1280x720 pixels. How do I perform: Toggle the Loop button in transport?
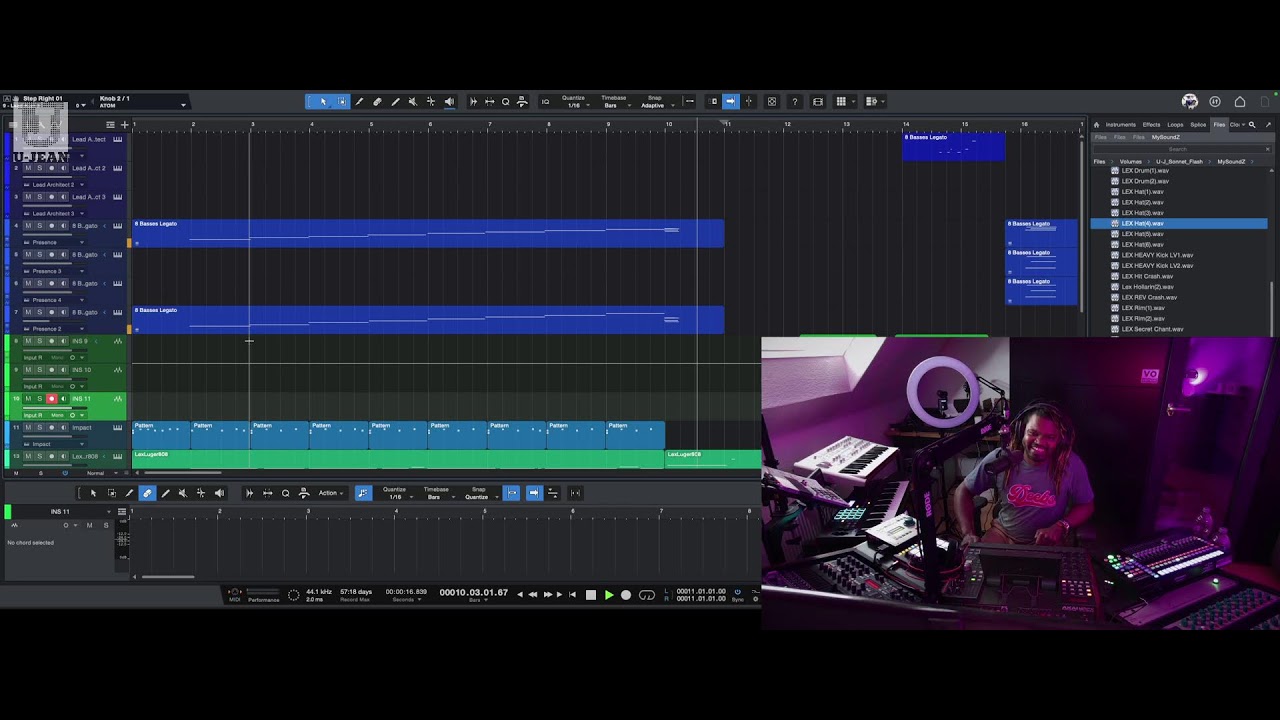(647, 595)
